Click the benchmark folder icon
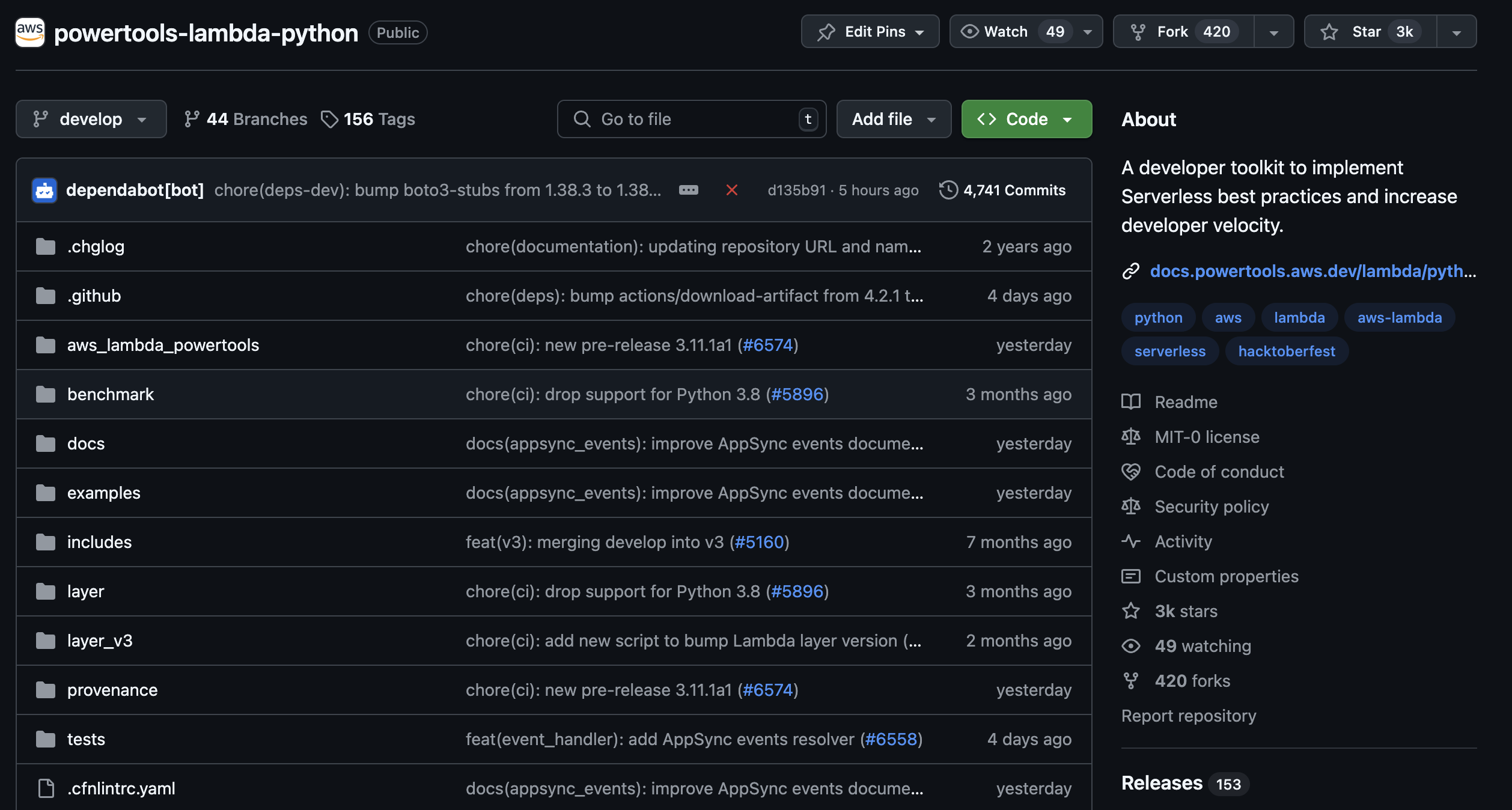Image resolution: width=1512 pixels, height=810 pixels. tap(46, 394)
